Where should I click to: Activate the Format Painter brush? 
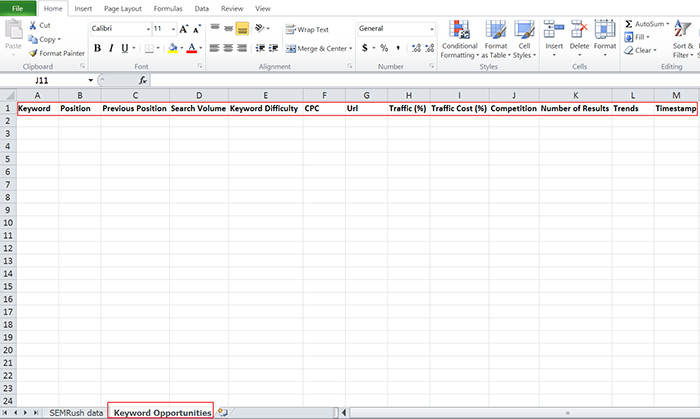33,53
